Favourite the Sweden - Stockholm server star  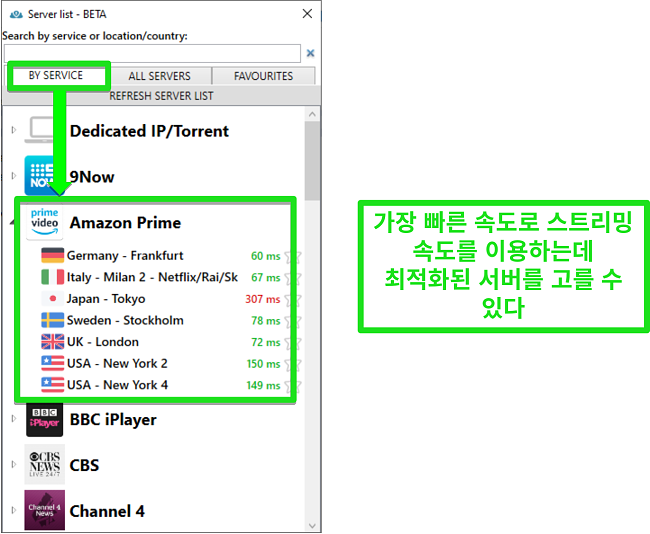click(293, 321)
